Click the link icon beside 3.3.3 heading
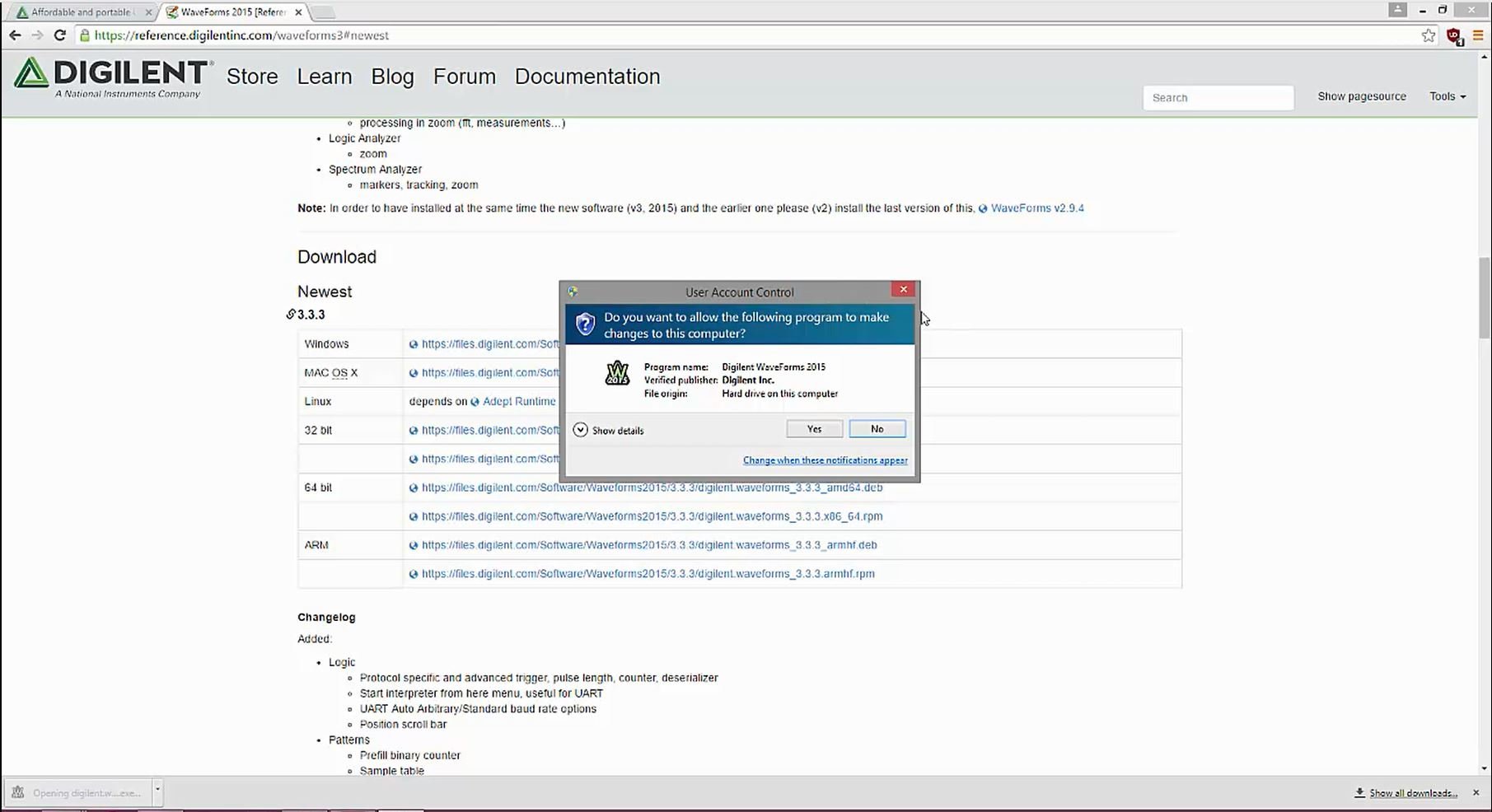 click(291, 314)
